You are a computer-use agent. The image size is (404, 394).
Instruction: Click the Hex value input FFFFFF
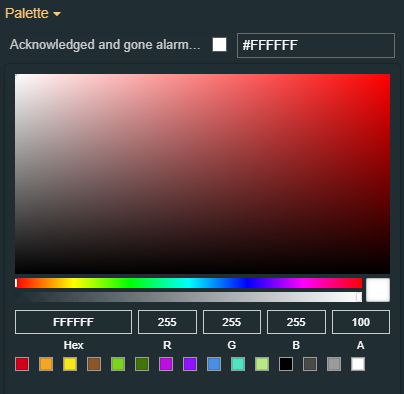73,322
